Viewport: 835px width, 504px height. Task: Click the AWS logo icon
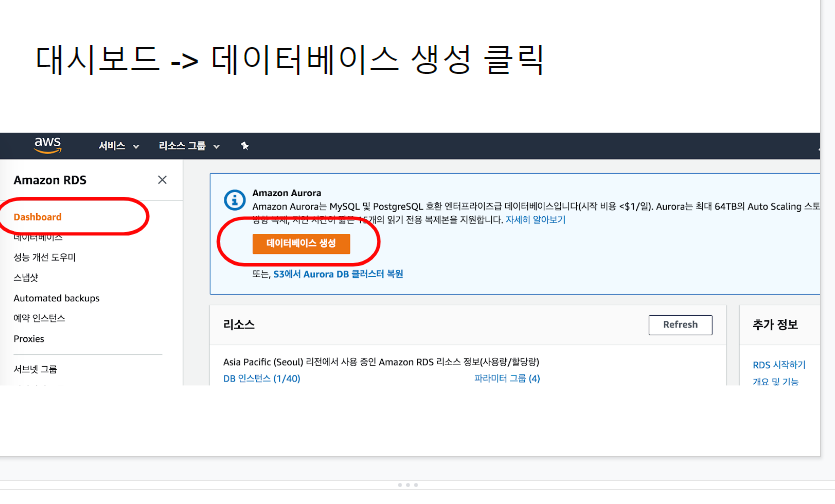tap(47, 145)
